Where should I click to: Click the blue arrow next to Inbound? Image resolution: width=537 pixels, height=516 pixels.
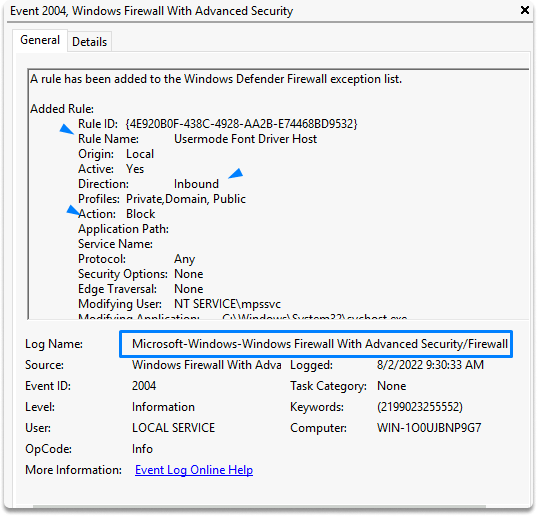[x=236, y=173]
